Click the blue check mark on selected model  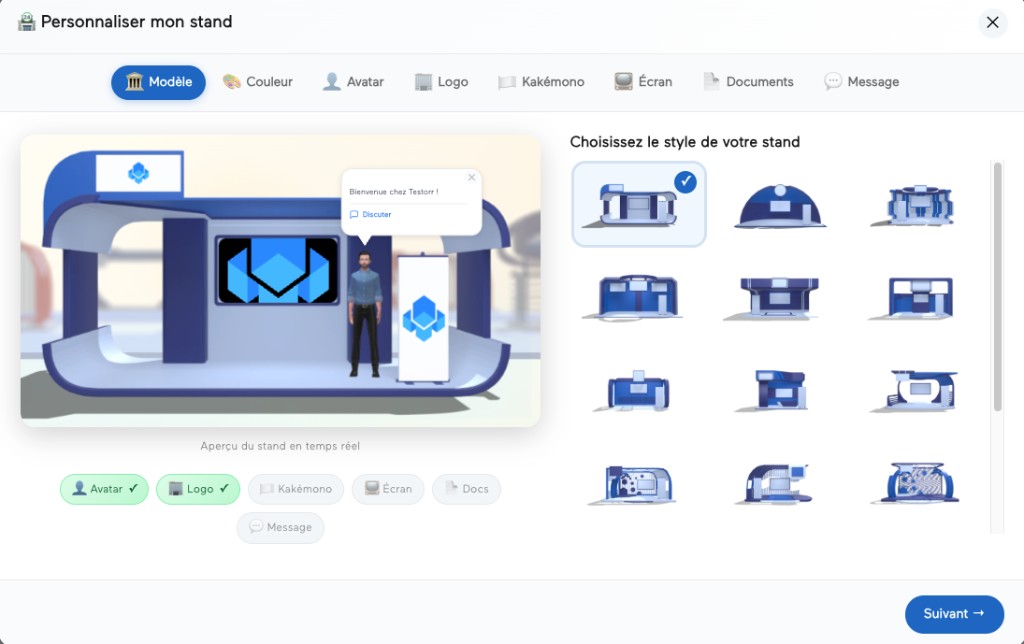point(685,182)
